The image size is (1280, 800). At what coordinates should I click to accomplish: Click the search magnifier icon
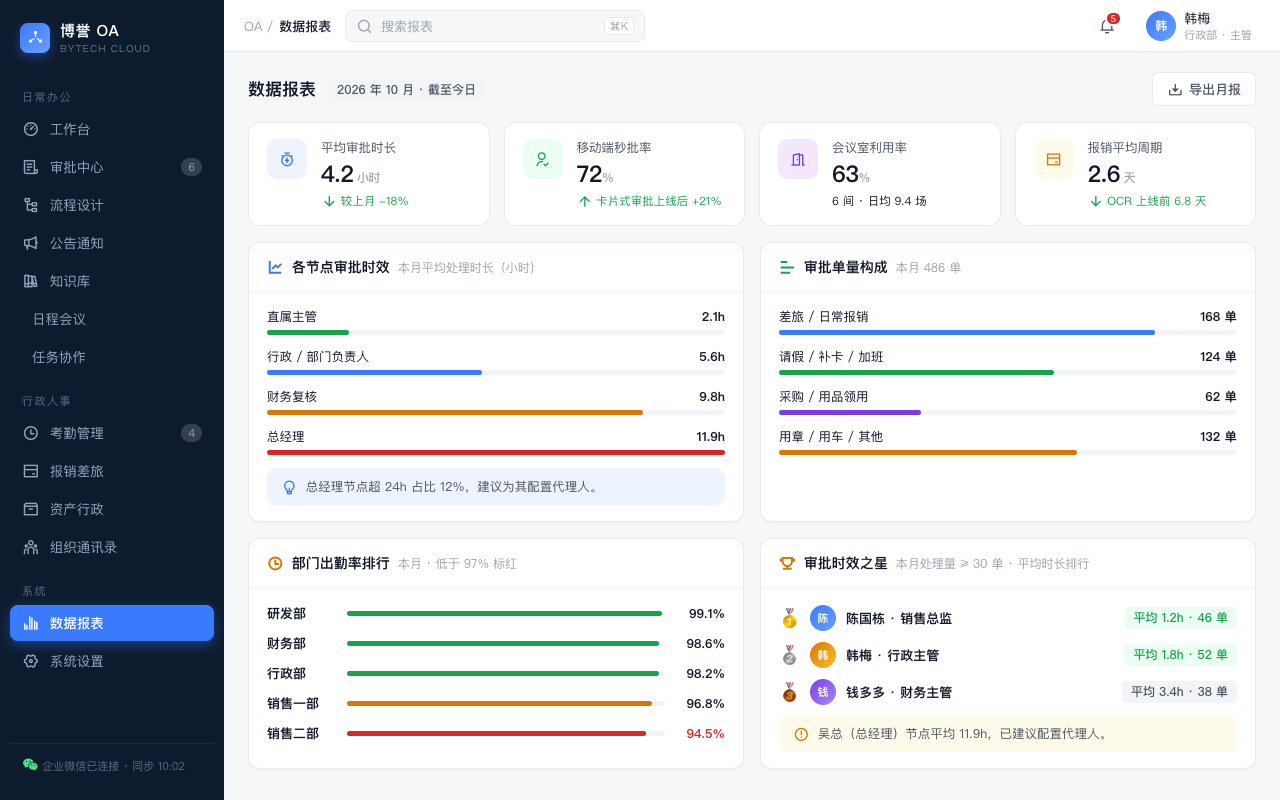point(364,26)
